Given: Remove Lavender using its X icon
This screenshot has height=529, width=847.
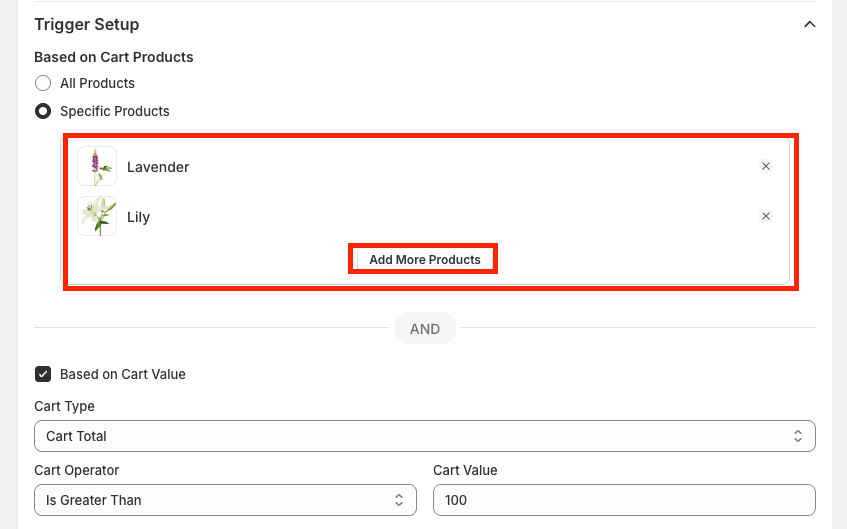Looking at the screenshot, I should pyautogui.click(x=766, y=167).
